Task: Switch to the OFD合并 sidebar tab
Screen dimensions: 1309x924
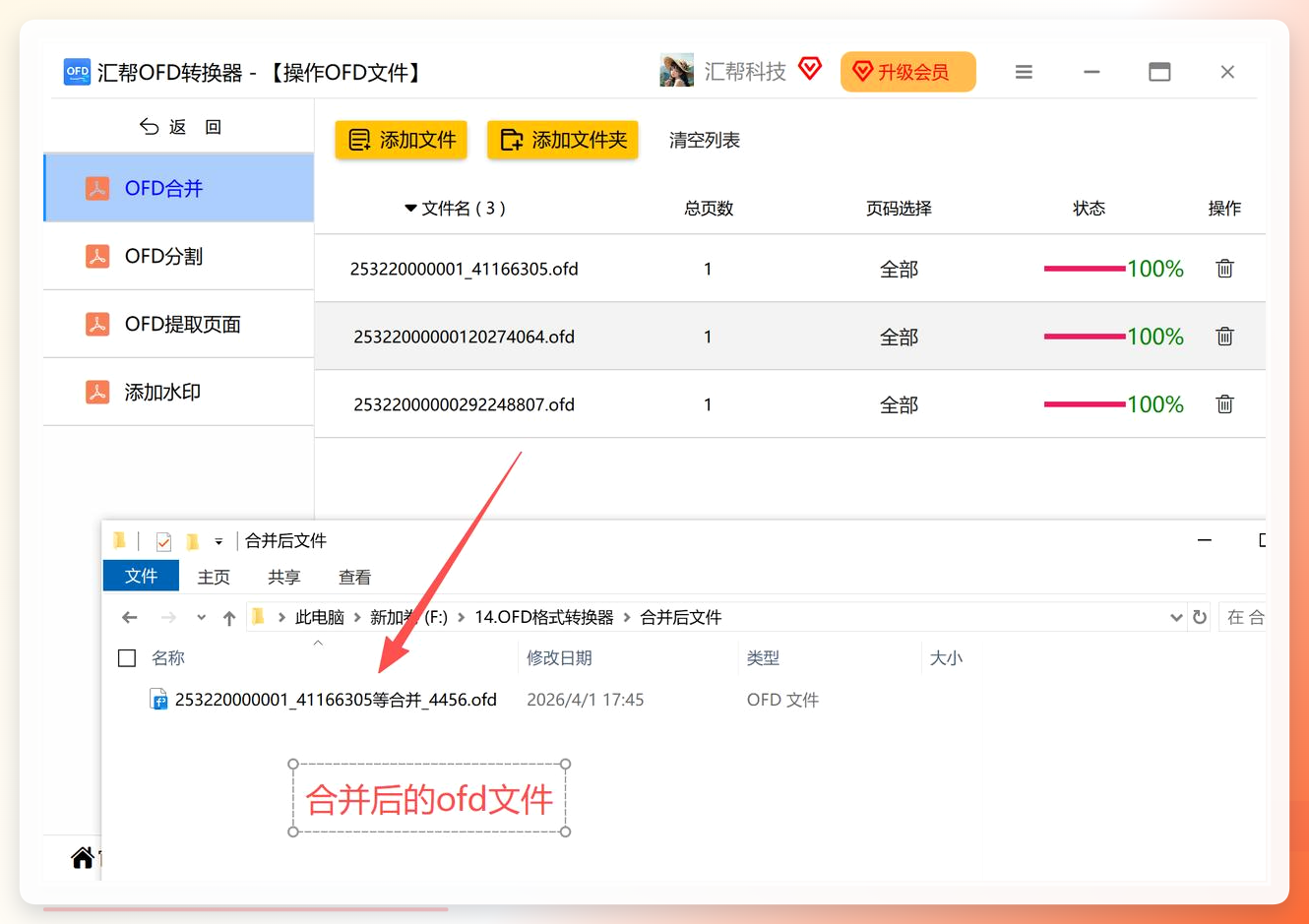Action: point(179,188)
